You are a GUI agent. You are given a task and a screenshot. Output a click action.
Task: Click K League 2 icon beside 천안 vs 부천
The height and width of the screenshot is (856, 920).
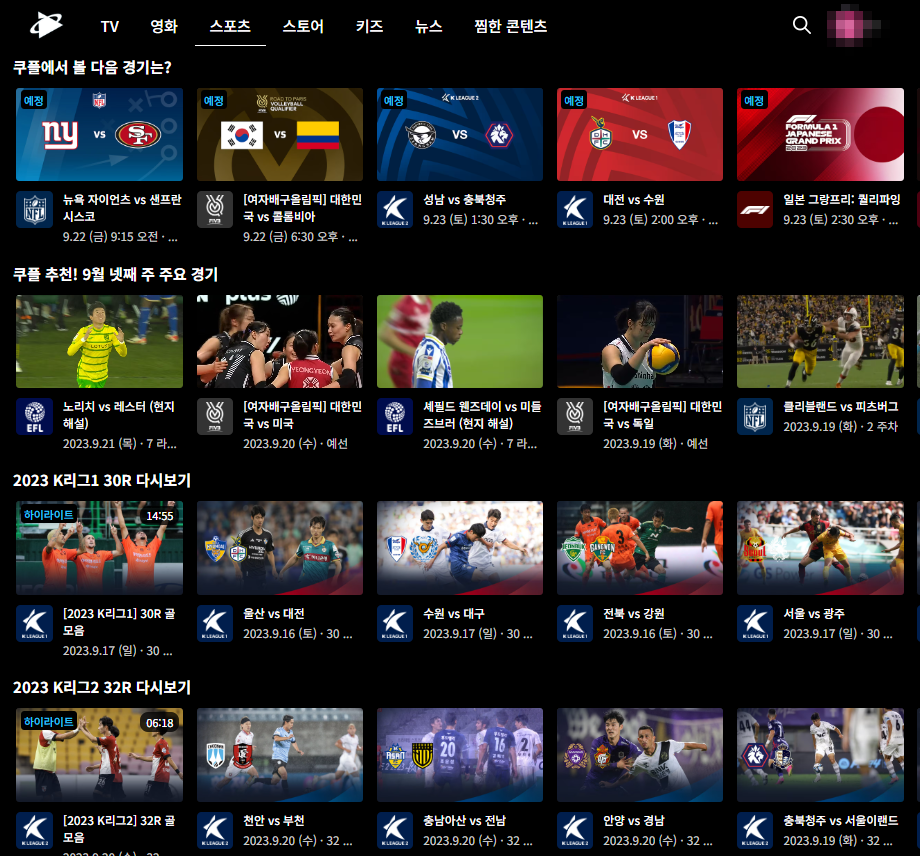[215, 831]
